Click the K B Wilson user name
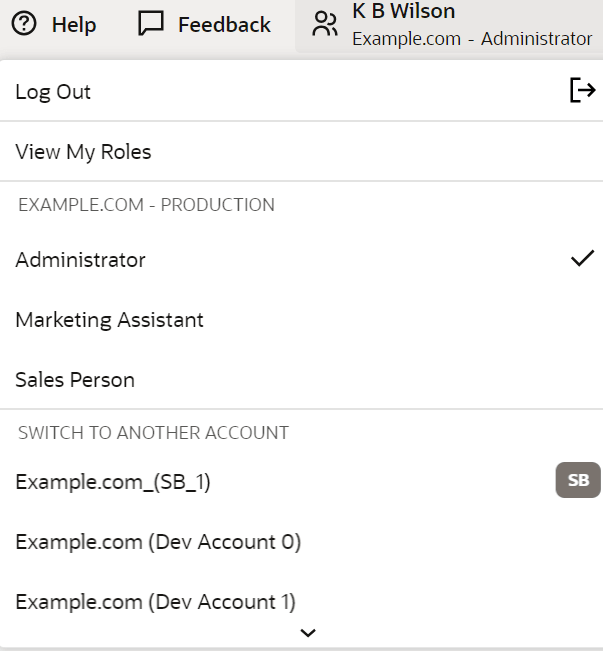 pos(404,11)
